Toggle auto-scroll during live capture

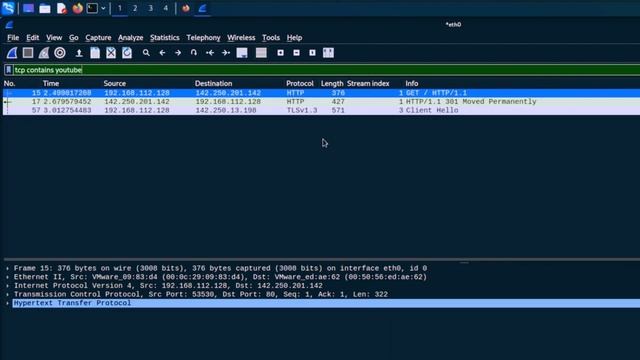242,53
